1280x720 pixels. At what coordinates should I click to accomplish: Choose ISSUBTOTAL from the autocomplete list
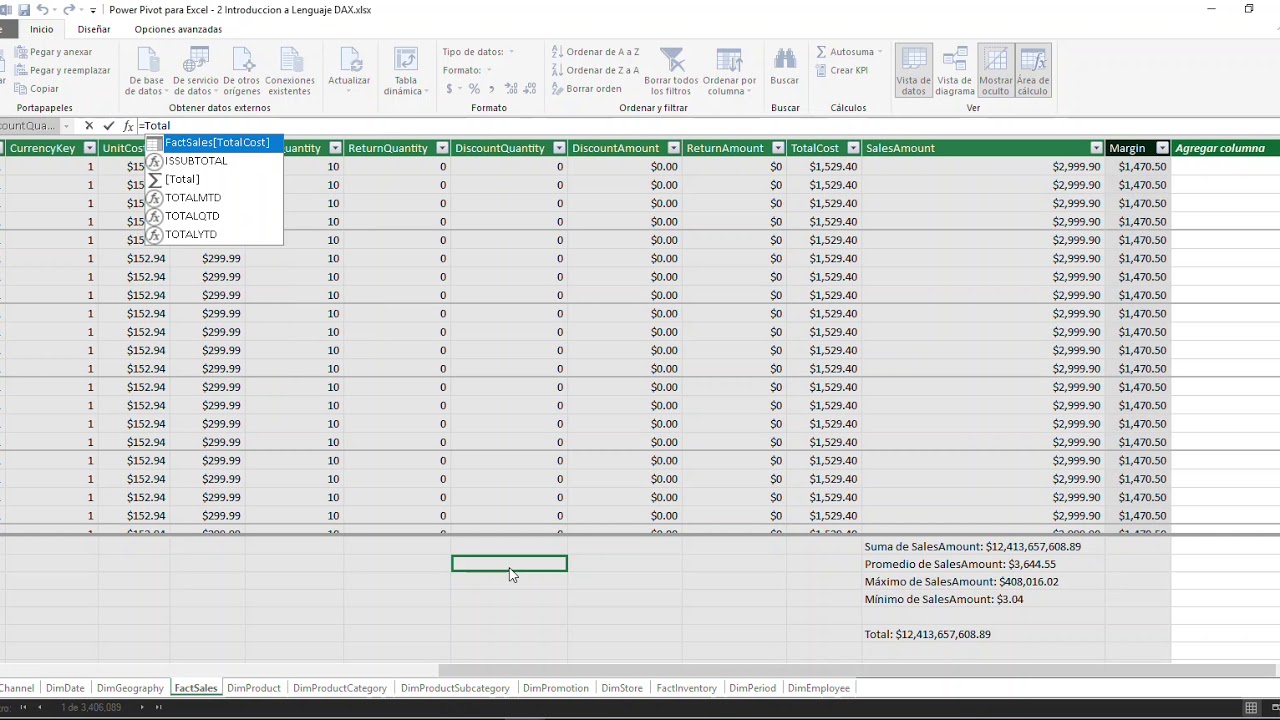point(214,161)
